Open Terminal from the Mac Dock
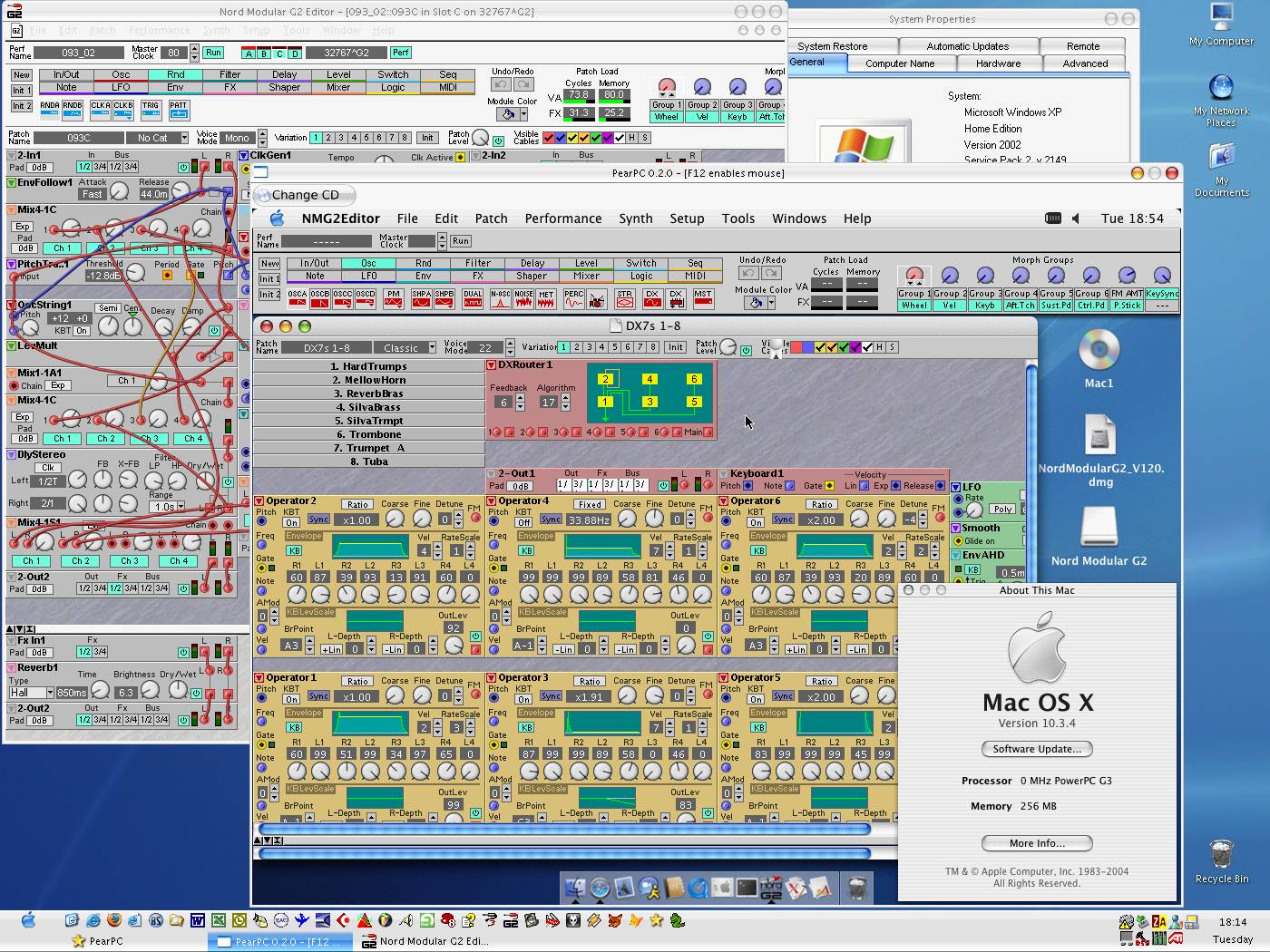The image size is (1270, 952). [747, 889]
